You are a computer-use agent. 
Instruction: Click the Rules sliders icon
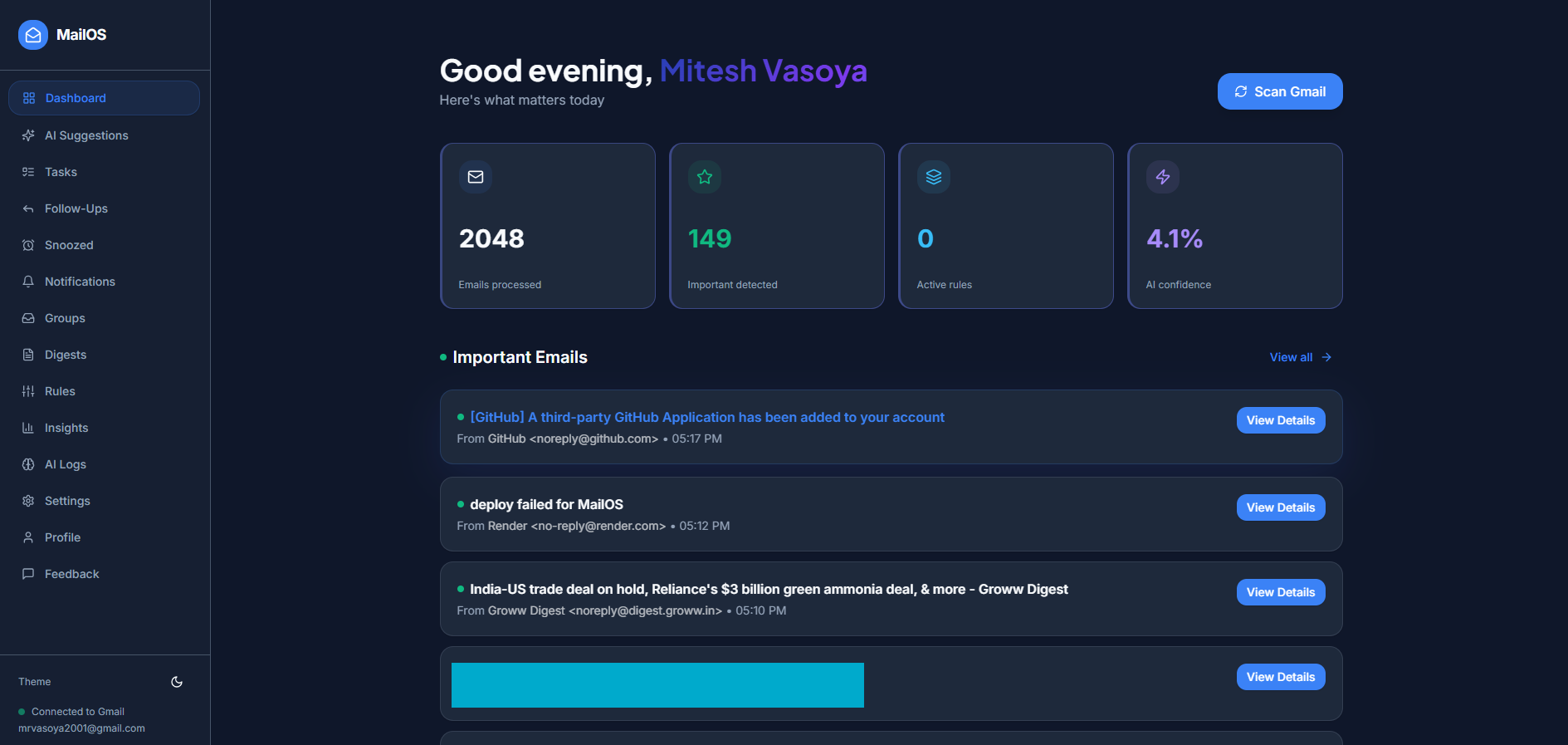[28, 391]
